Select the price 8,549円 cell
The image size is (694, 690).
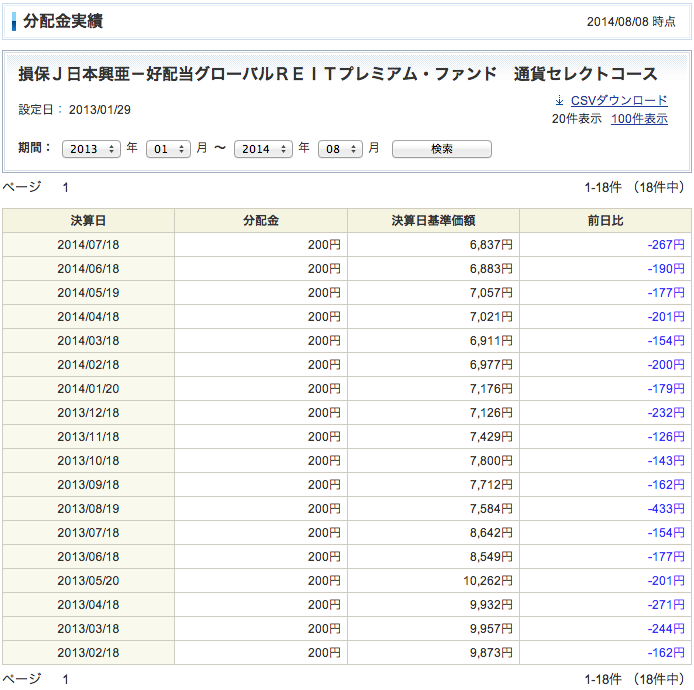tap(433, 557)
